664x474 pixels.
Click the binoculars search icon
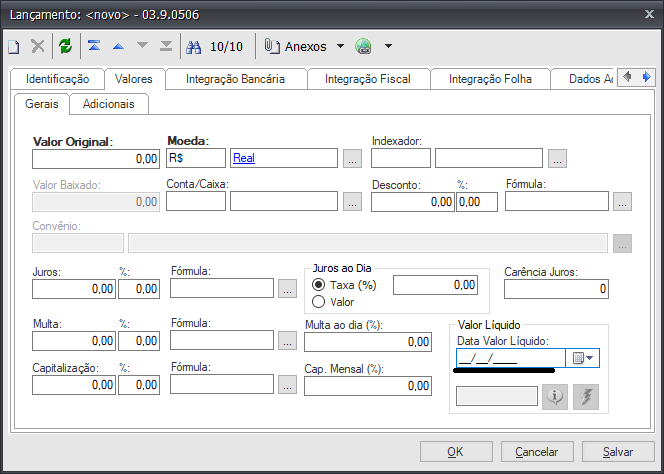[x=194, y=47]
